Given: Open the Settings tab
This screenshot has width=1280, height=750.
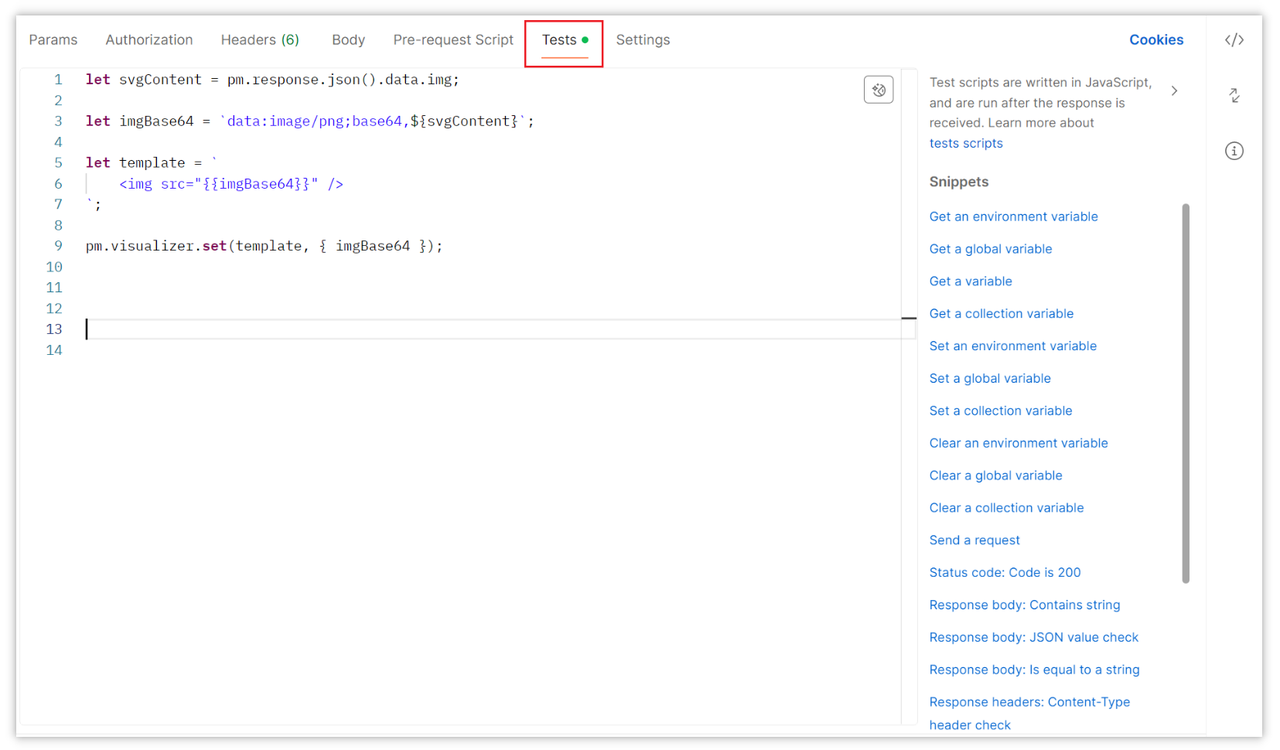Looking at the screenshot, I should coord(643,40).
